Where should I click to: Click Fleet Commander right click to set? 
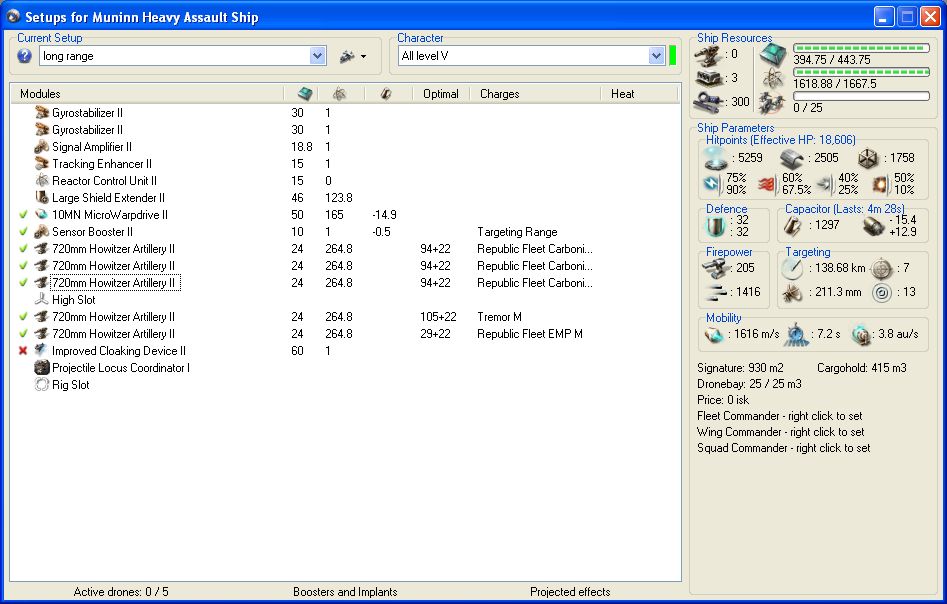click(x=780, y=416)
